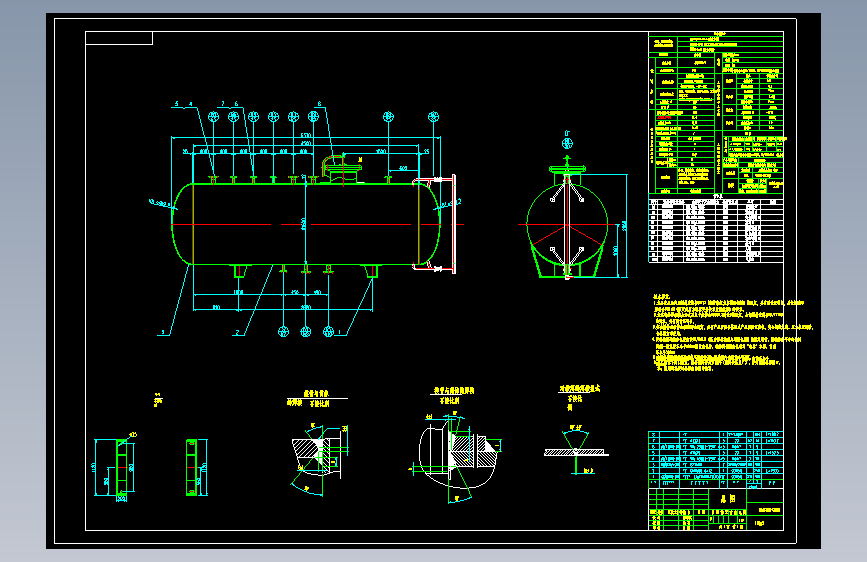Select the manhole cover assembly on vessel top

click(342, 169)
